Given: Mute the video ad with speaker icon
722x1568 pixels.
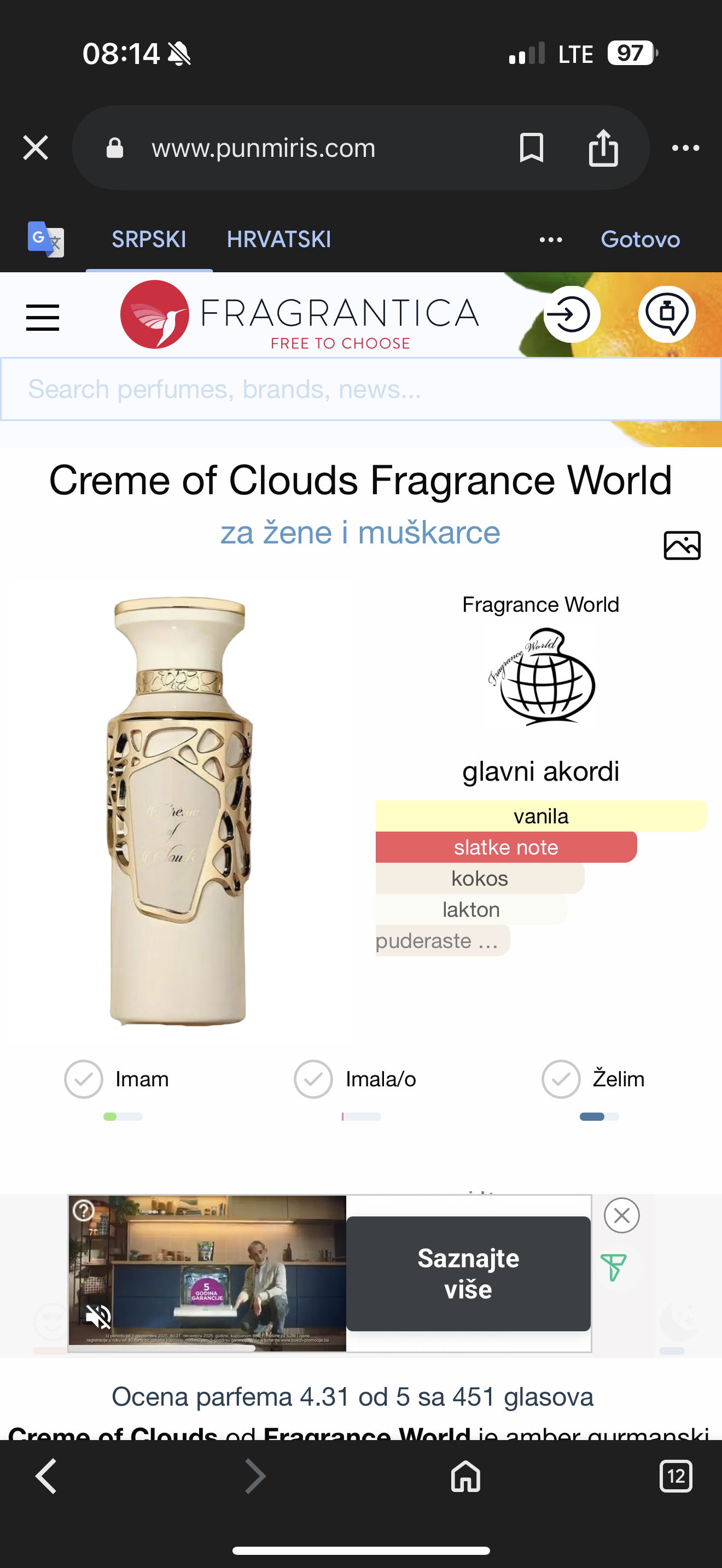Looking at the screenshot, I should click(99, 1318).
